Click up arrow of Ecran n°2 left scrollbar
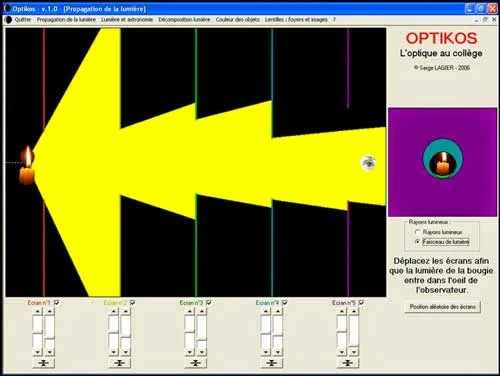This screenshot has width=500, height=376. 114,312
